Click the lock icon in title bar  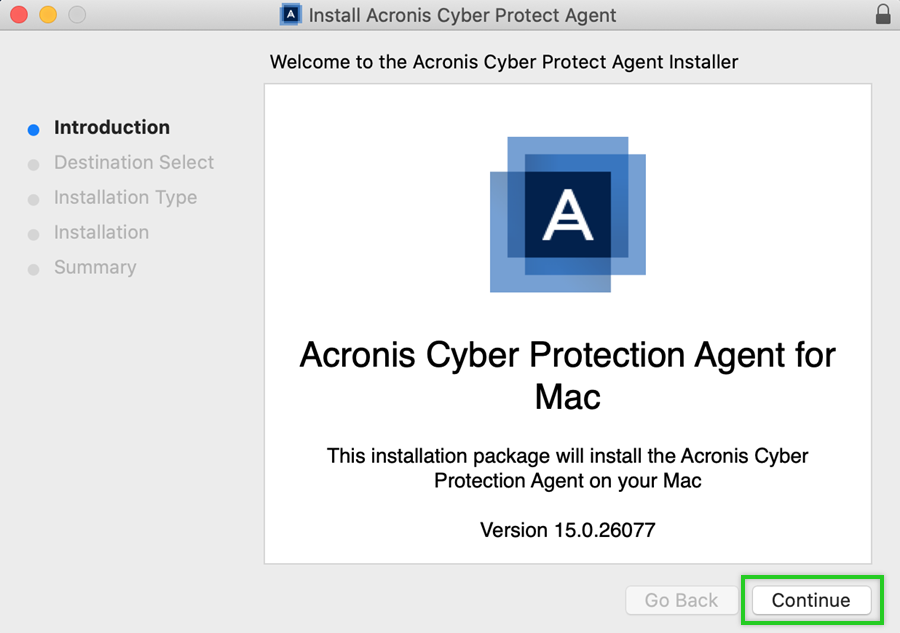point(882,15)
